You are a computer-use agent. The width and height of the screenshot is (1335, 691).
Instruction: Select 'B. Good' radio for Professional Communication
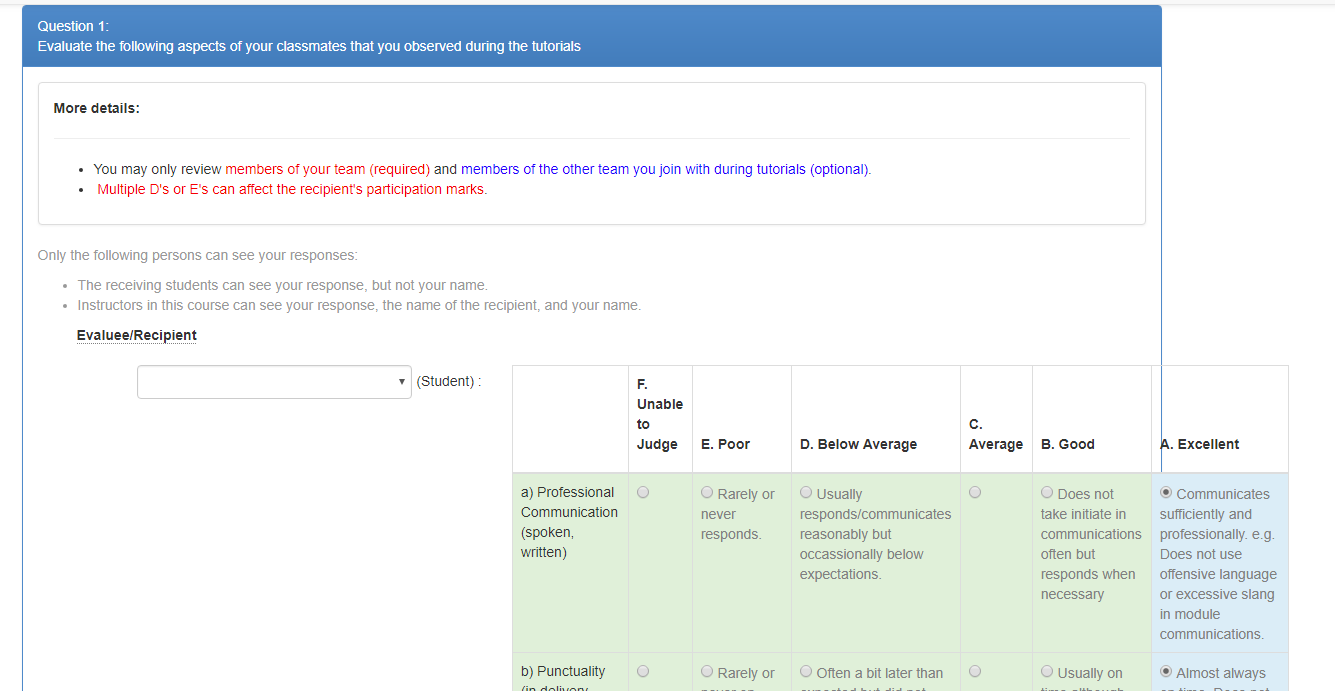point(1047,492)
